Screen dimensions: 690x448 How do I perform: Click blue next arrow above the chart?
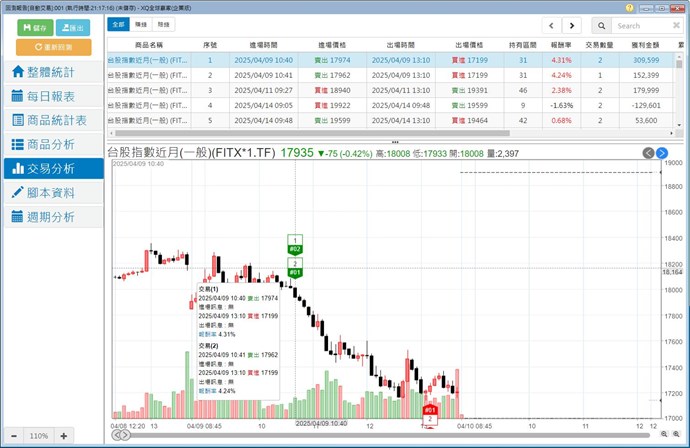pyautogui.click(x=662, y=152)
